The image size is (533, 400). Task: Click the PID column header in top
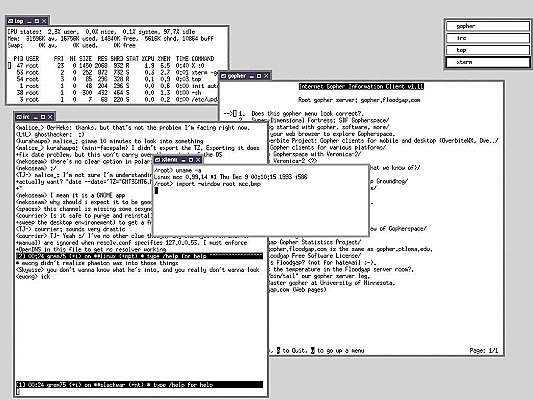18,59
